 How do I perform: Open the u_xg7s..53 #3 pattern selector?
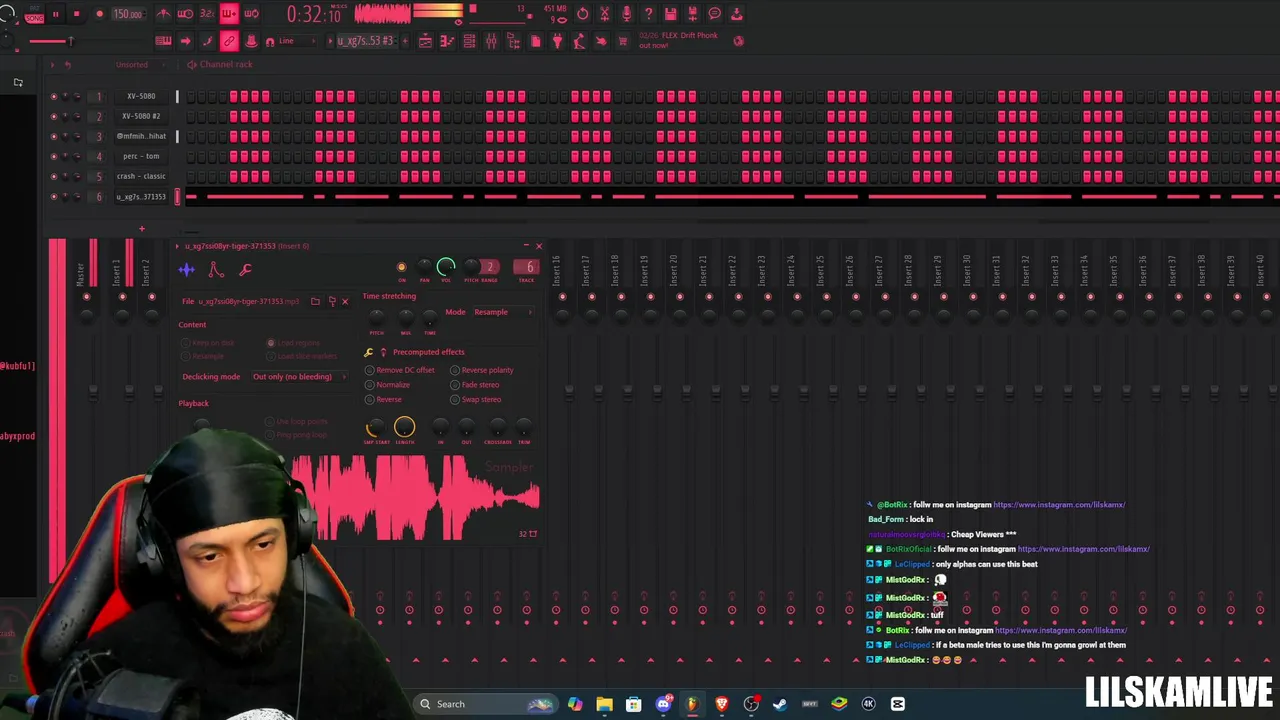(365, 41)
